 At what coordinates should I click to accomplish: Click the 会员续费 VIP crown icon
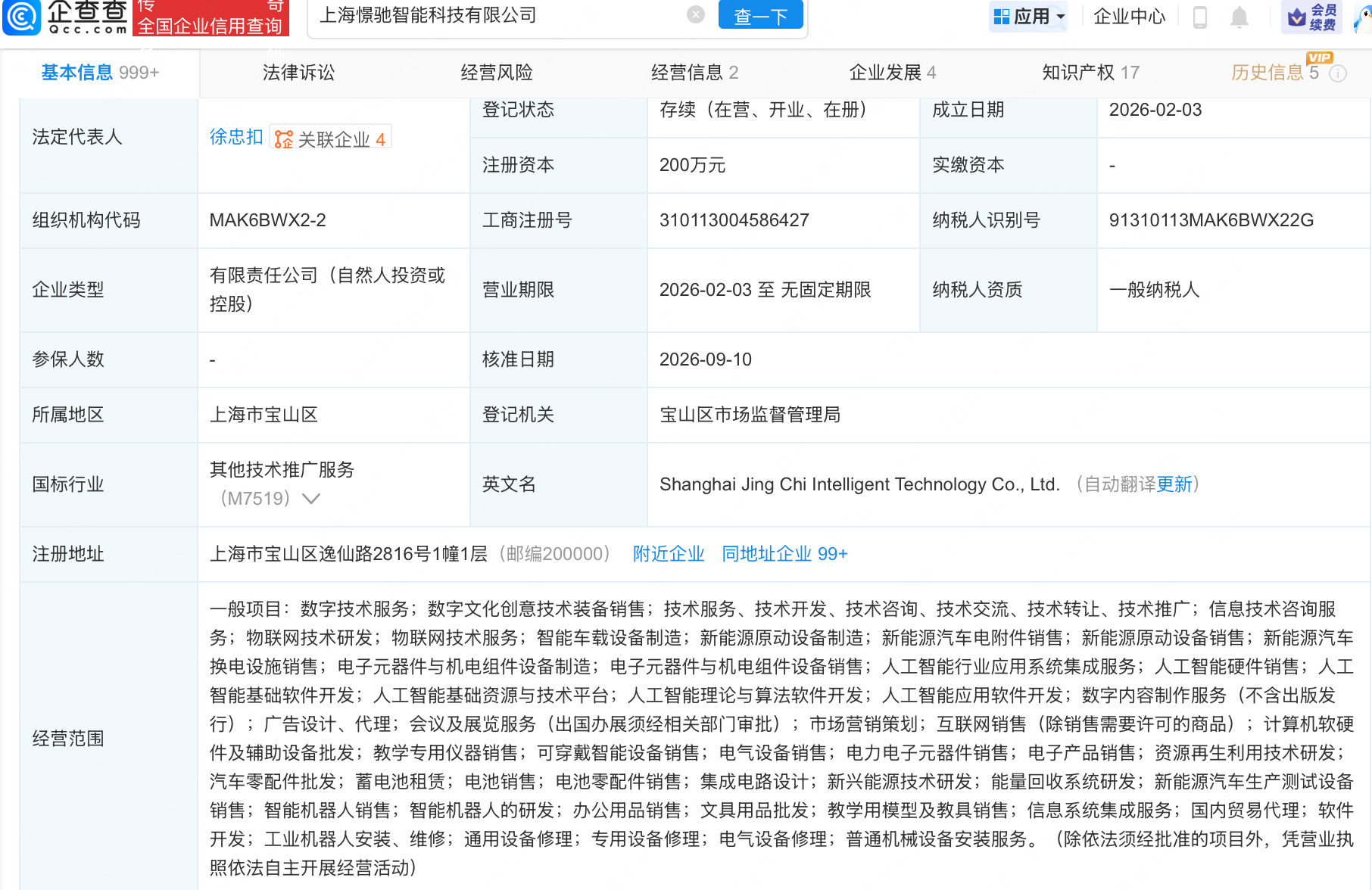click(x=1311, y=17)
